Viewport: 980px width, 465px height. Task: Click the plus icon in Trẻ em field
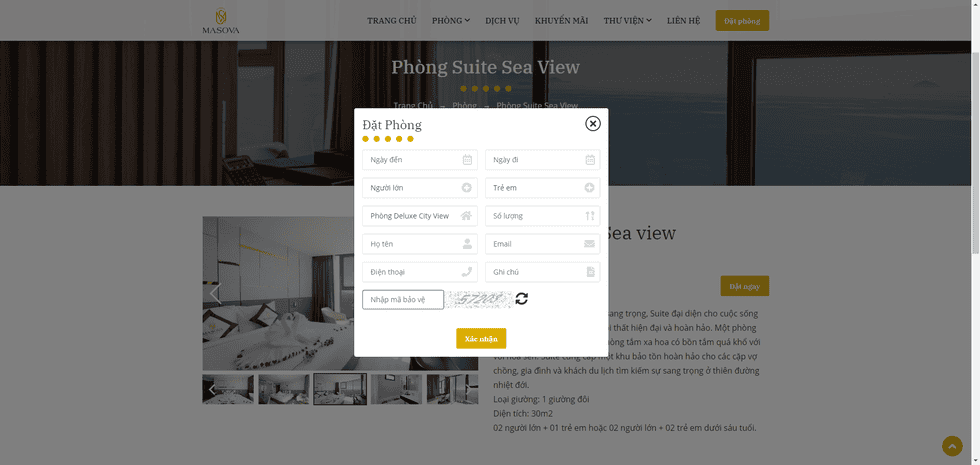589,188
